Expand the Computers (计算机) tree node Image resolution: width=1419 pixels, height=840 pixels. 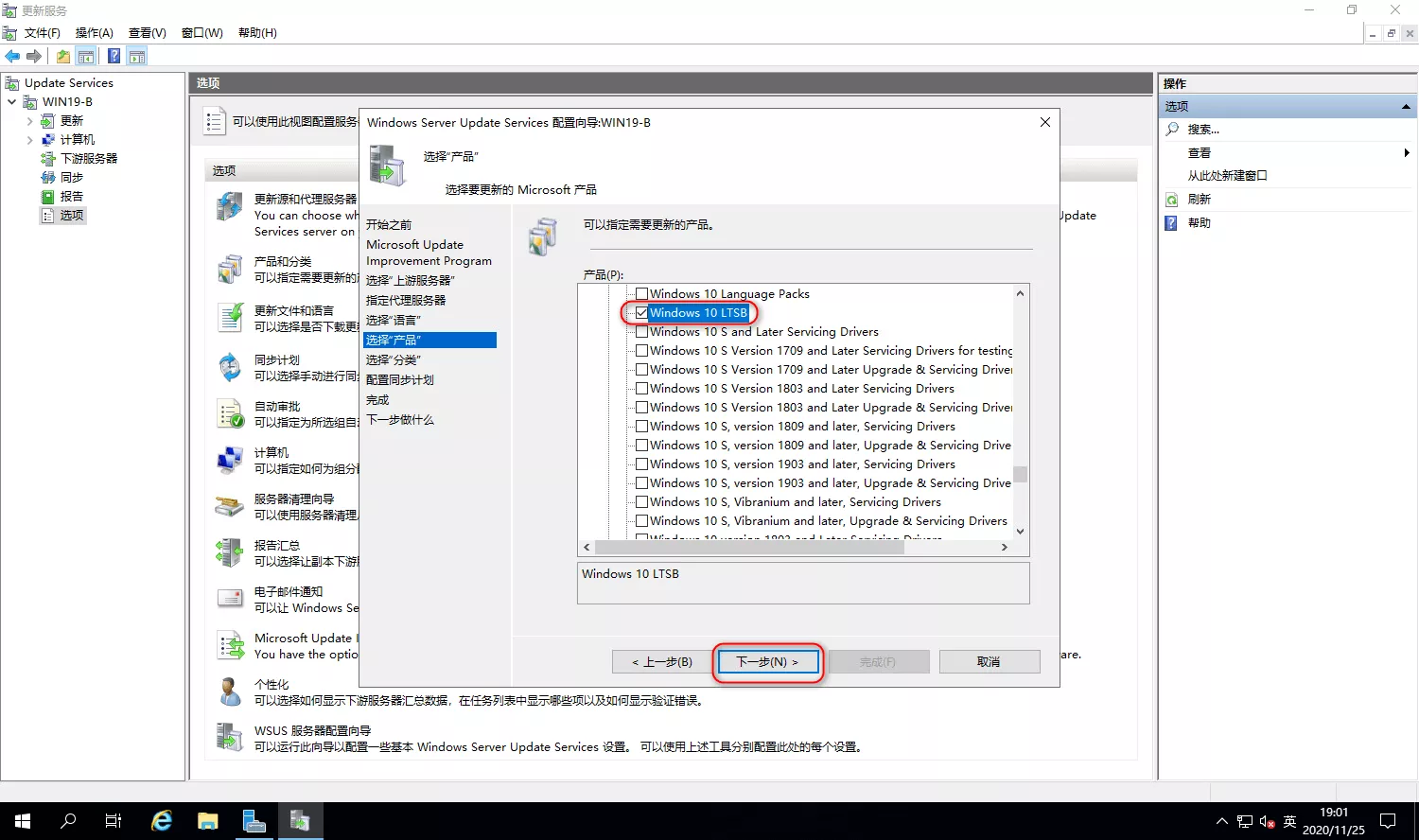point(29,140)
